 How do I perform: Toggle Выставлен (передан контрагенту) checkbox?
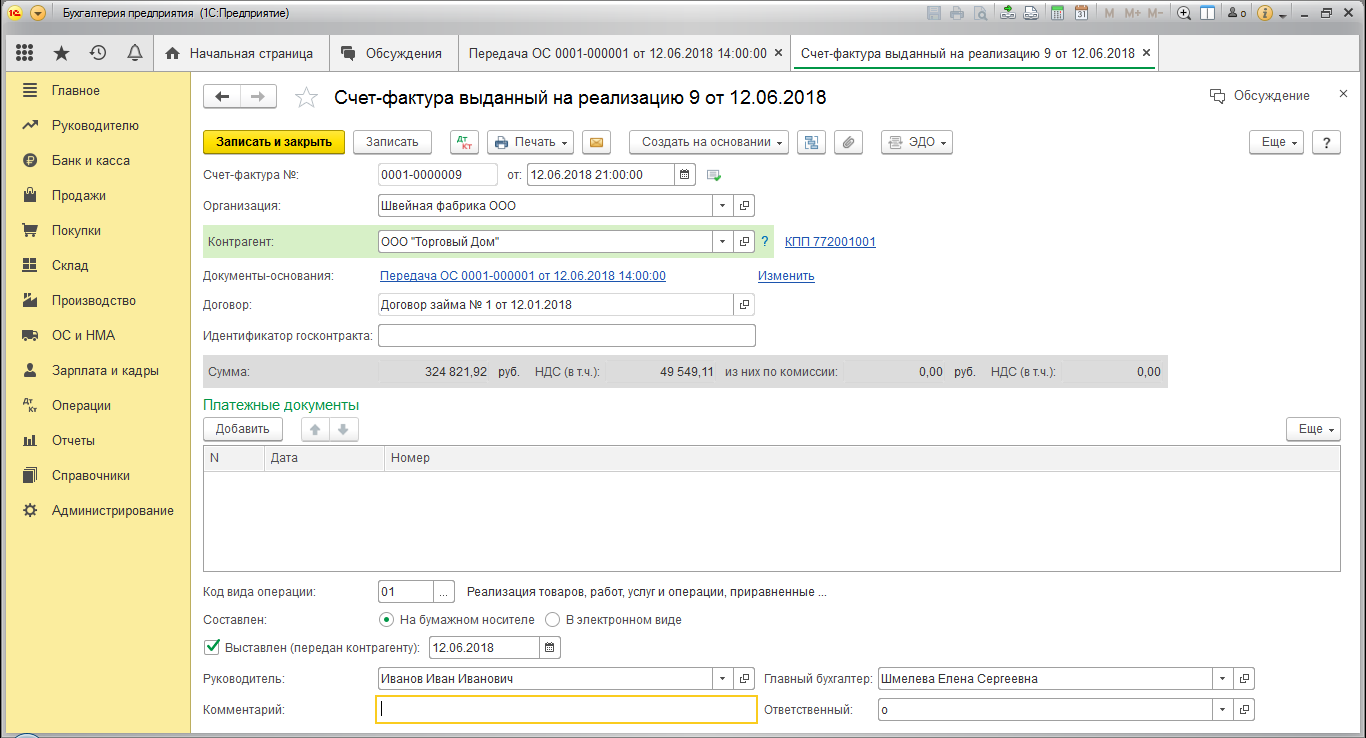coord(212,647)
